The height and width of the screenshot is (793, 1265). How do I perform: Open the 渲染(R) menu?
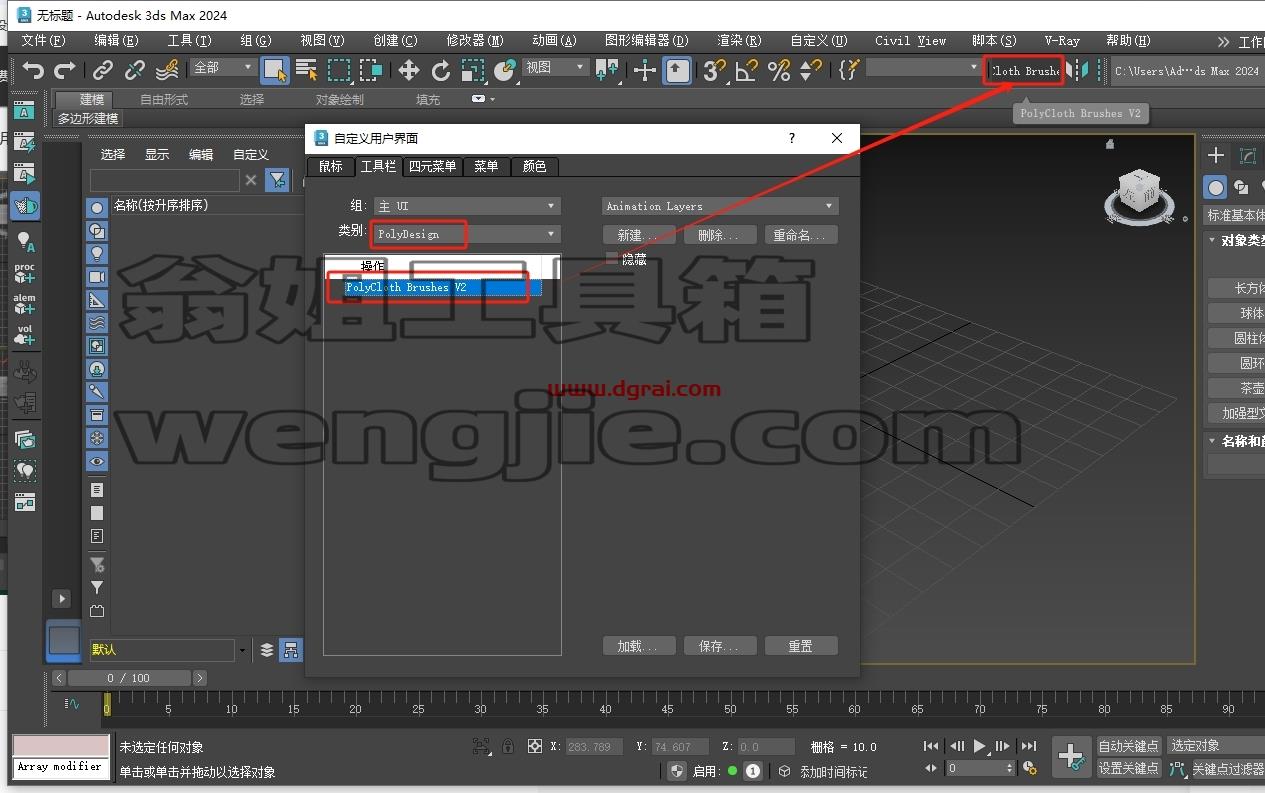(739, 41)
